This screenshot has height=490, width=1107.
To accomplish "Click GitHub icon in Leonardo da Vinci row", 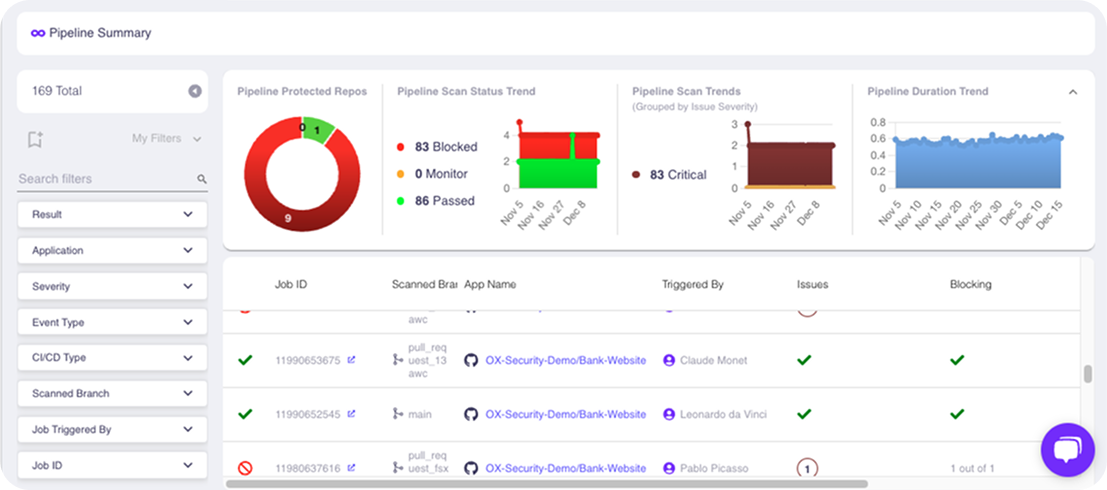I will click(471, 414).
